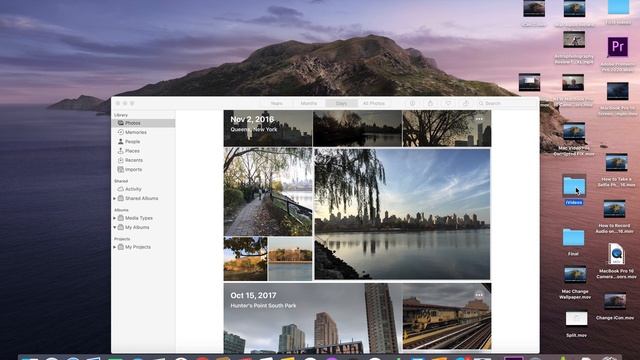Open the bare tree silhouette thumbnail
Viewport: 640px width, 360px height.
tap(447, 128)
